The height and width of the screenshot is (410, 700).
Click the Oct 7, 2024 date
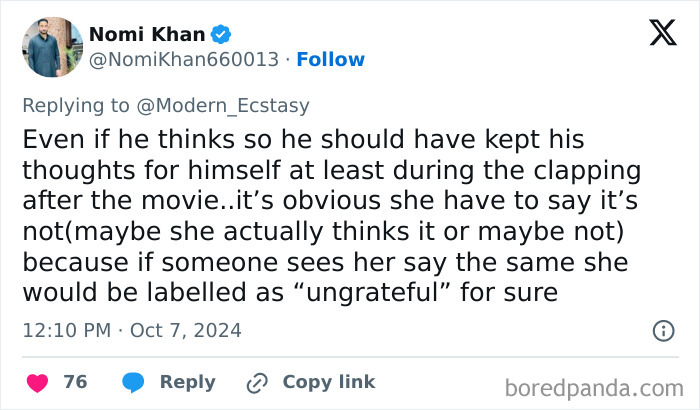tap(186, 330)
